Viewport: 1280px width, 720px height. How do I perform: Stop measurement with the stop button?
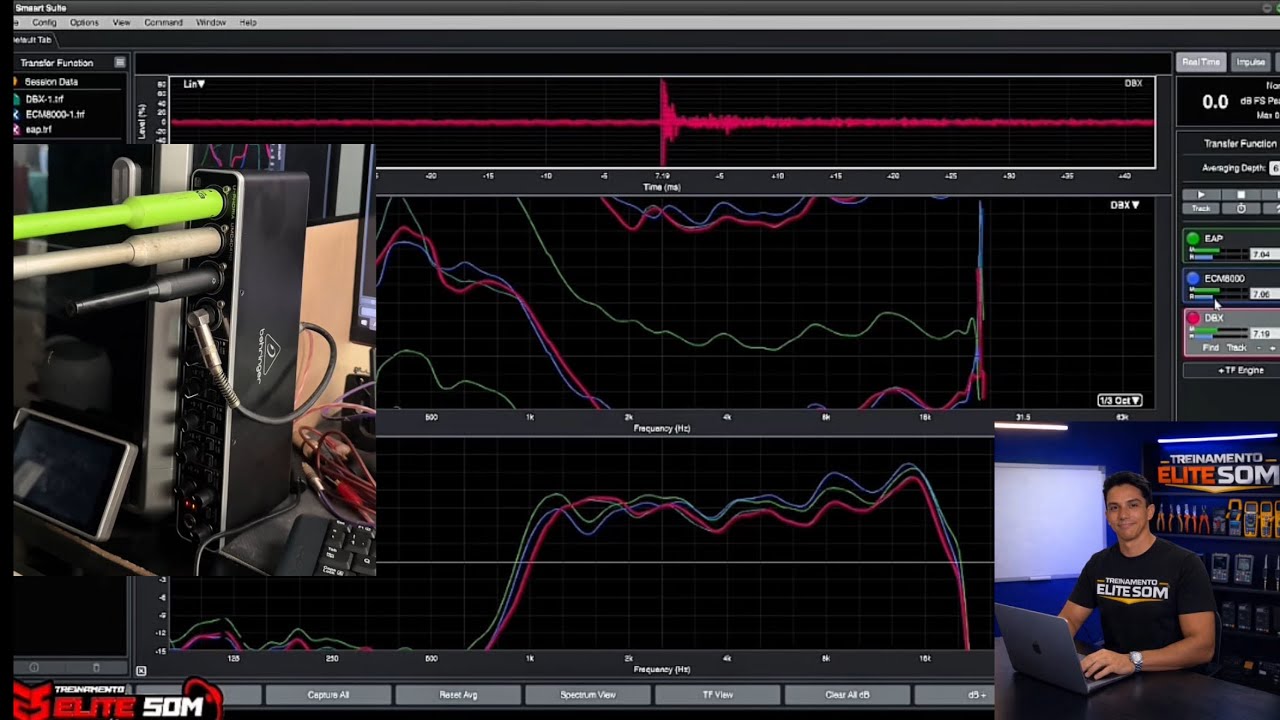pos(1241,195)
